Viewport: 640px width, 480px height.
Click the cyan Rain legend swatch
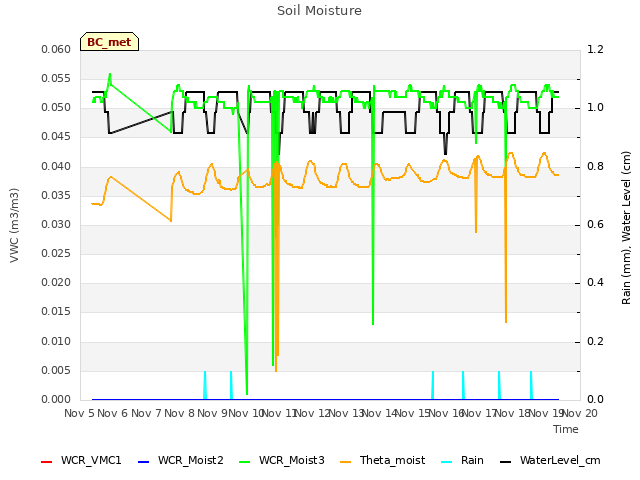point(447,462)
